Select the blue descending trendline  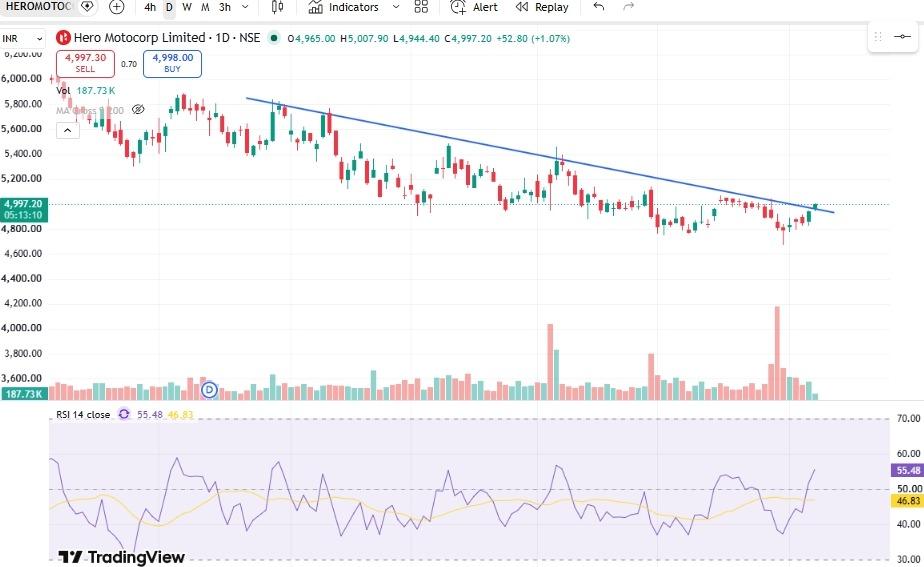point(540,154)
